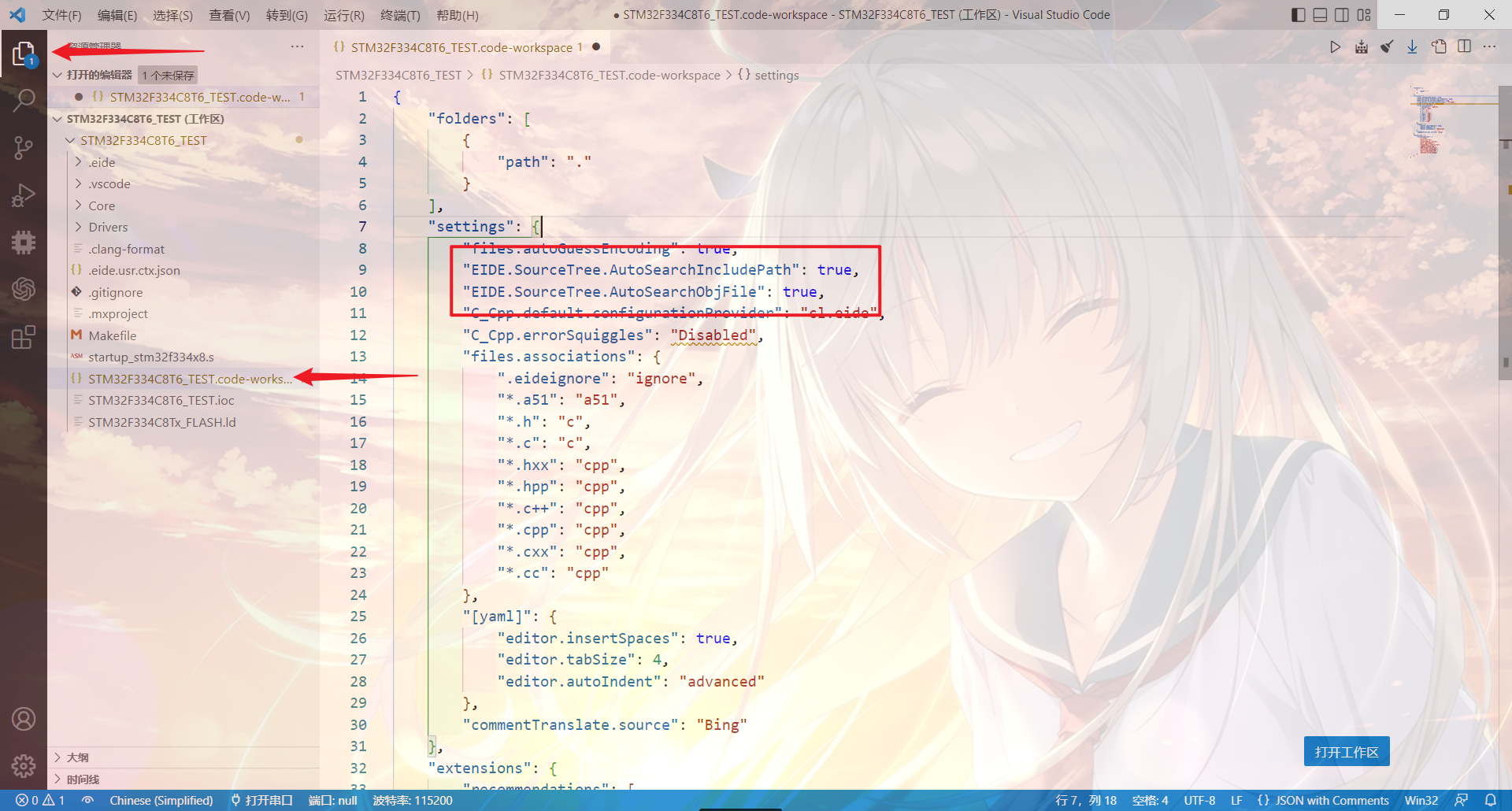
Task: Open the EIDE chip icon view
Action: [x=24, y=242]
